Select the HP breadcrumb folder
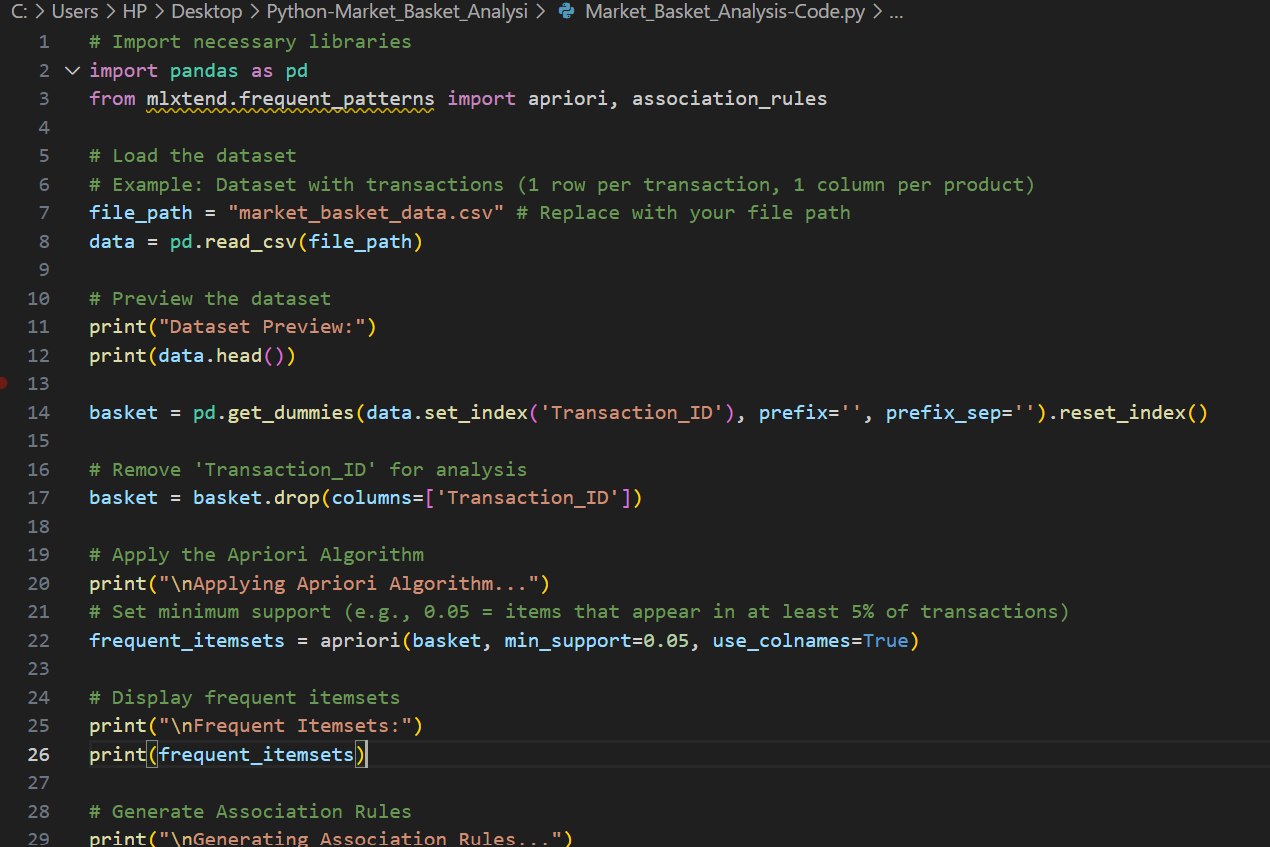This screenshot has width=1270, height=847. [x=134, y=12]
